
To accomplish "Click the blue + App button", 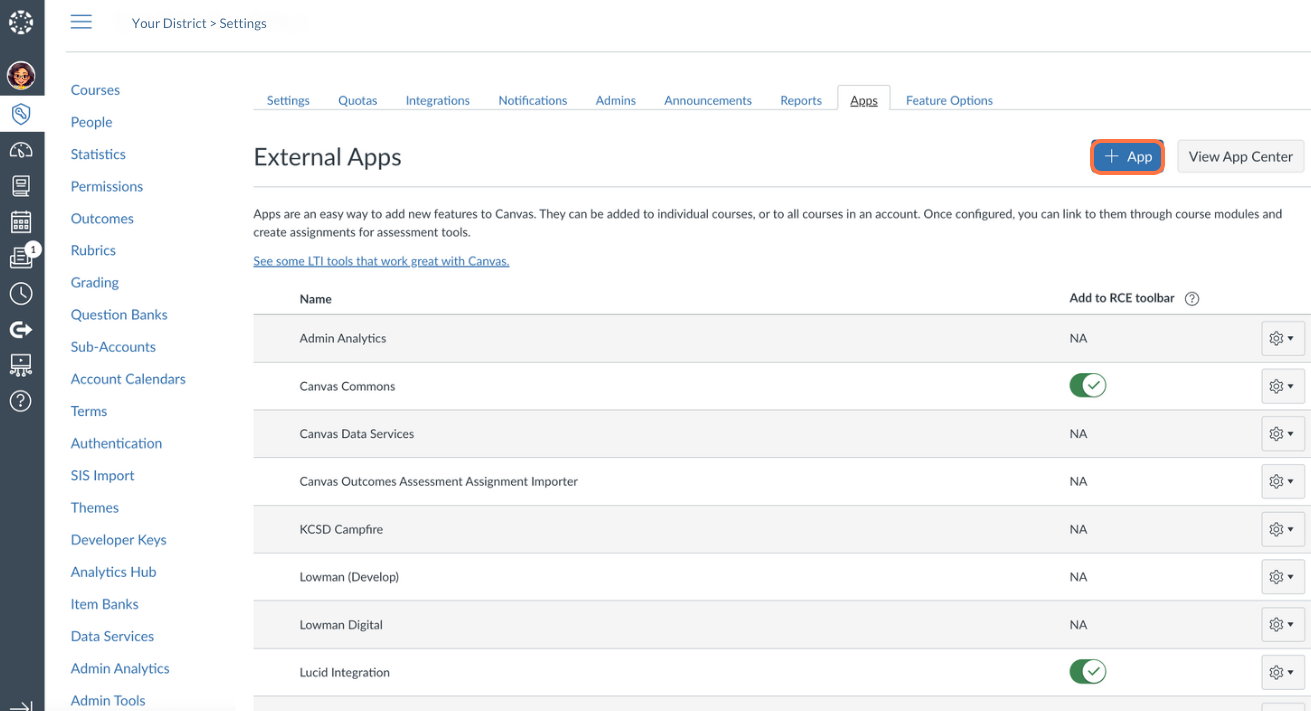I will coord(1127,156).
